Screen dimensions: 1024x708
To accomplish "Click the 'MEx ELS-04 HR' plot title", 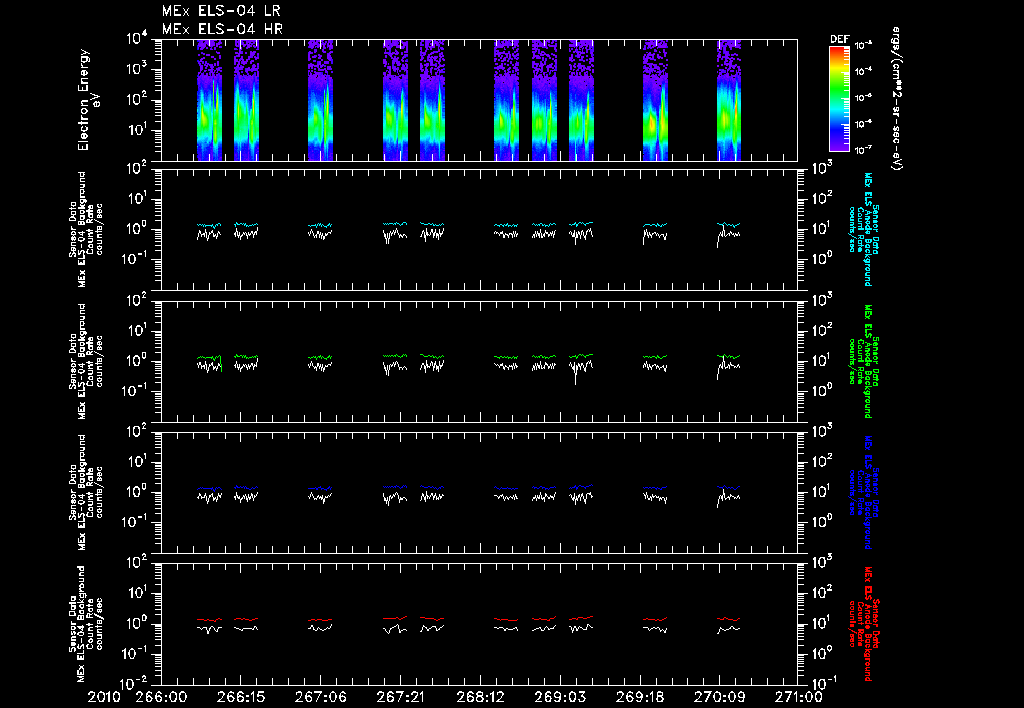I will coord(222,29).
